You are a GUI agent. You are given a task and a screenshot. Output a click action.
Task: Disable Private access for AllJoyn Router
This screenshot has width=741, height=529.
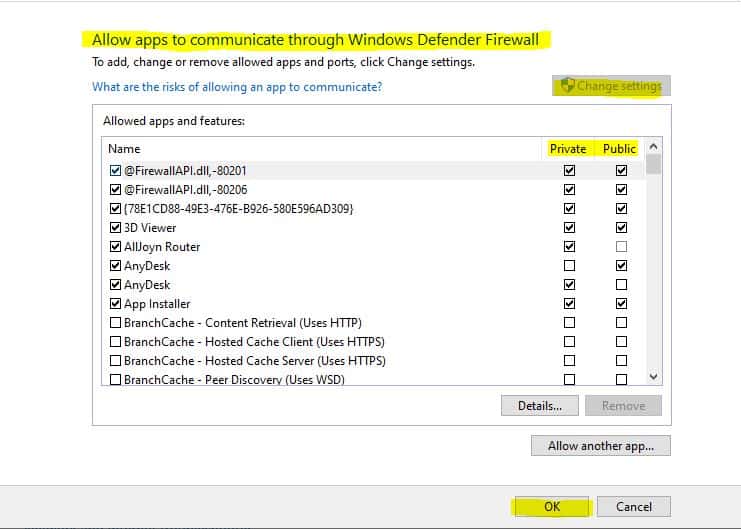coord(569,246)
